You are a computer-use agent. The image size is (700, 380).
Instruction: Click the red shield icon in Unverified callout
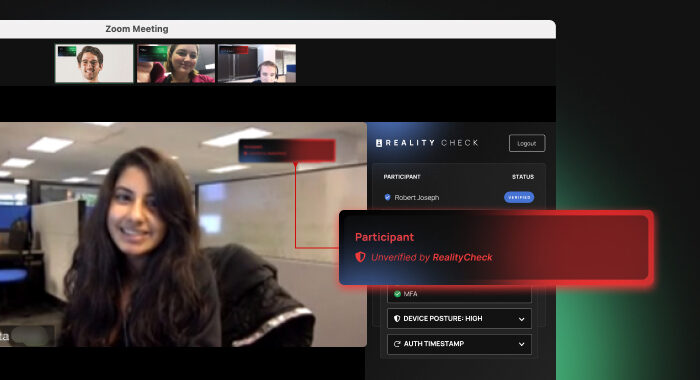pos(360,257)
